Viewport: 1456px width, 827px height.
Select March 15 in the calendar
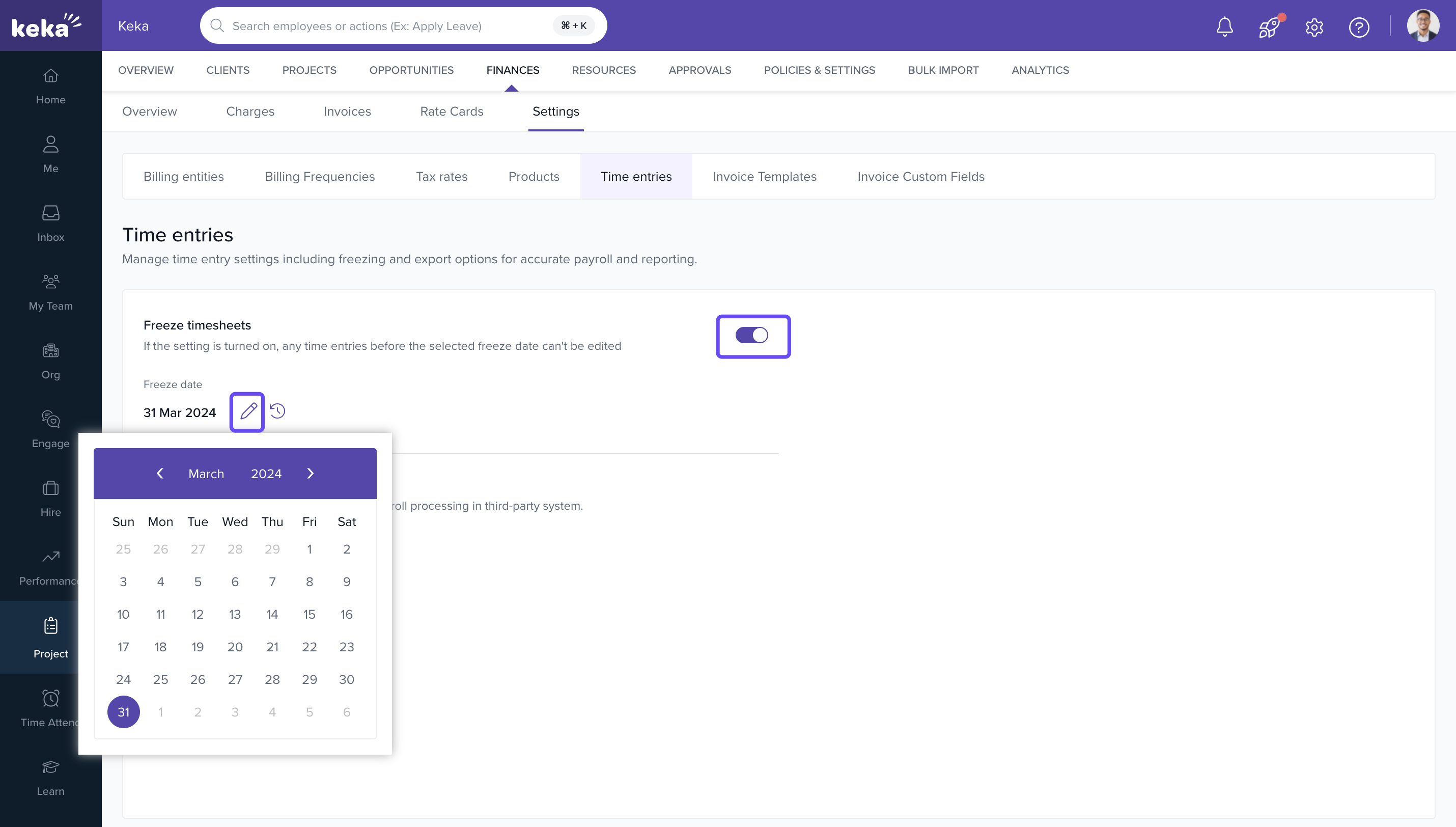pos(310,614)
